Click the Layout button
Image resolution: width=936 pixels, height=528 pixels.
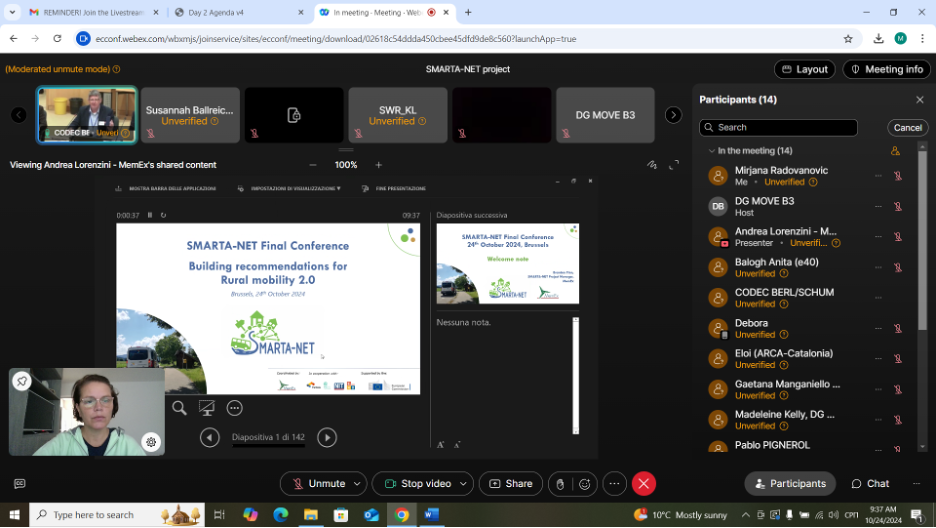pyautogui.click(x=804, y=69)
